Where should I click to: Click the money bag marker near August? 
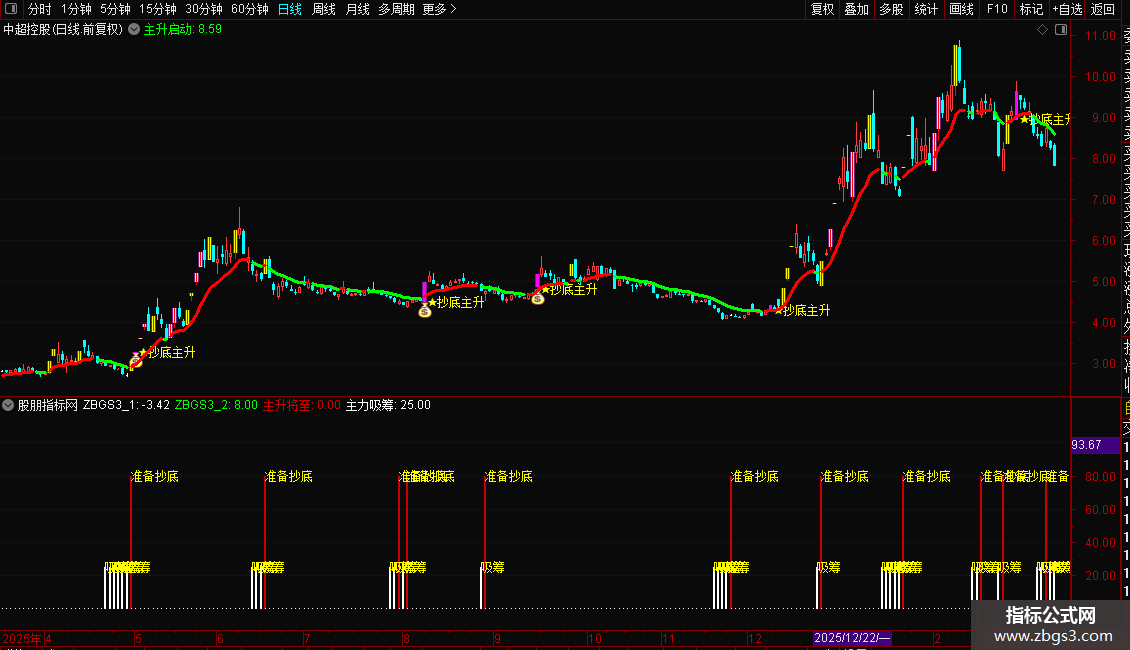424,311
